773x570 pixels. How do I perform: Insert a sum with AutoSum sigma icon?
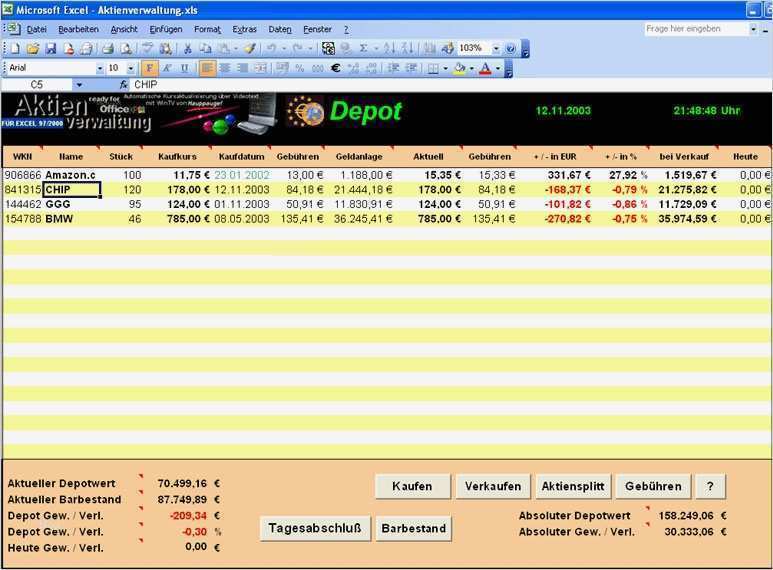pos(363,48)
